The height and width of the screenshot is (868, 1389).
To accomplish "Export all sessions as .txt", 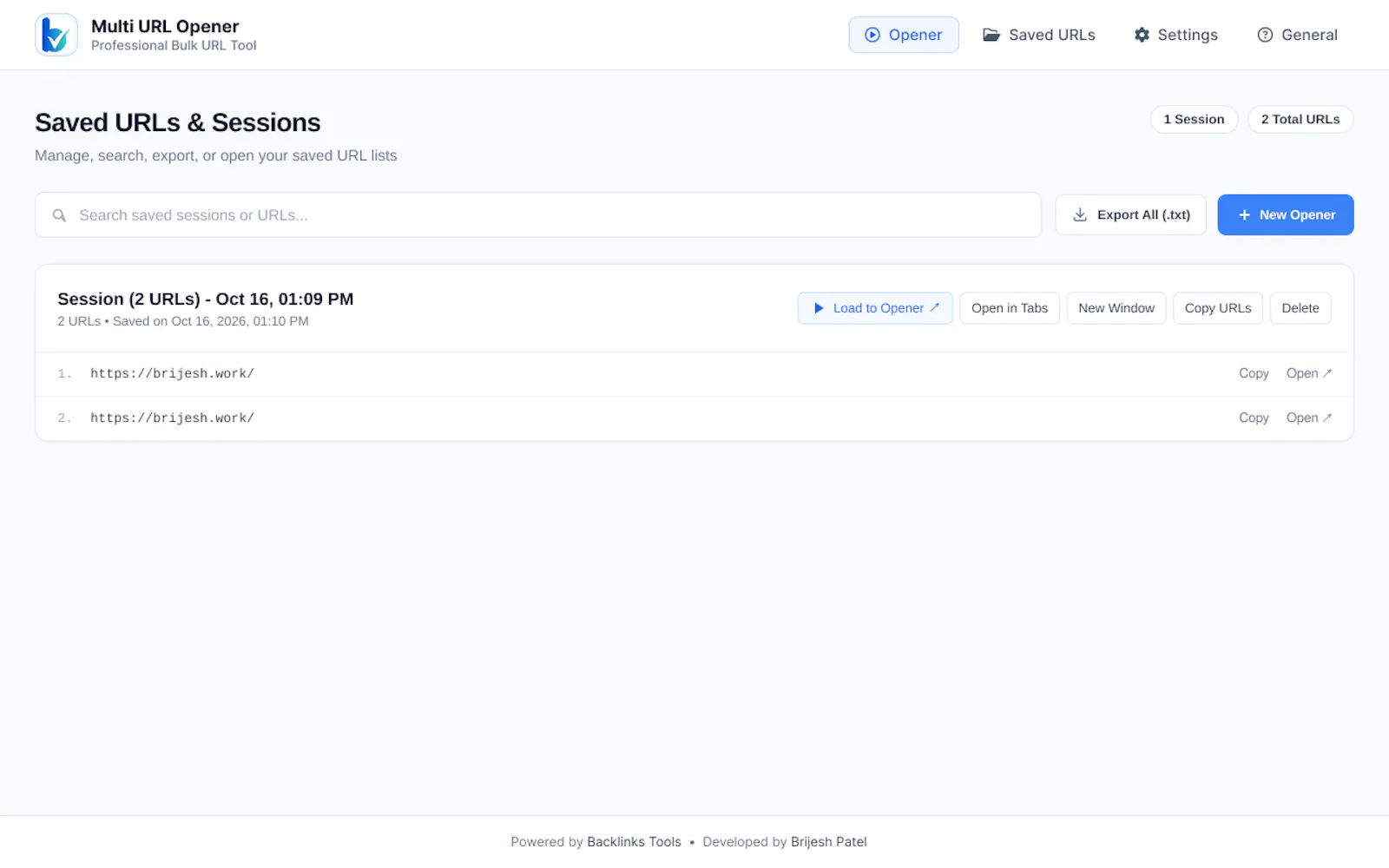I will 1131,214.
